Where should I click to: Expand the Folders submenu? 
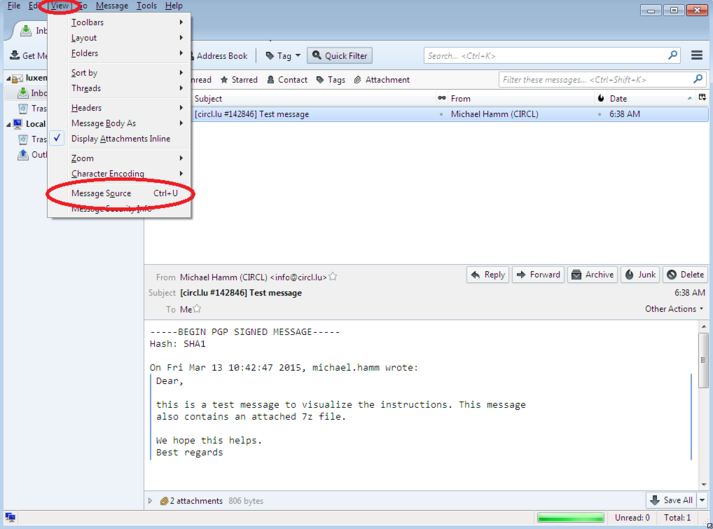120,53
